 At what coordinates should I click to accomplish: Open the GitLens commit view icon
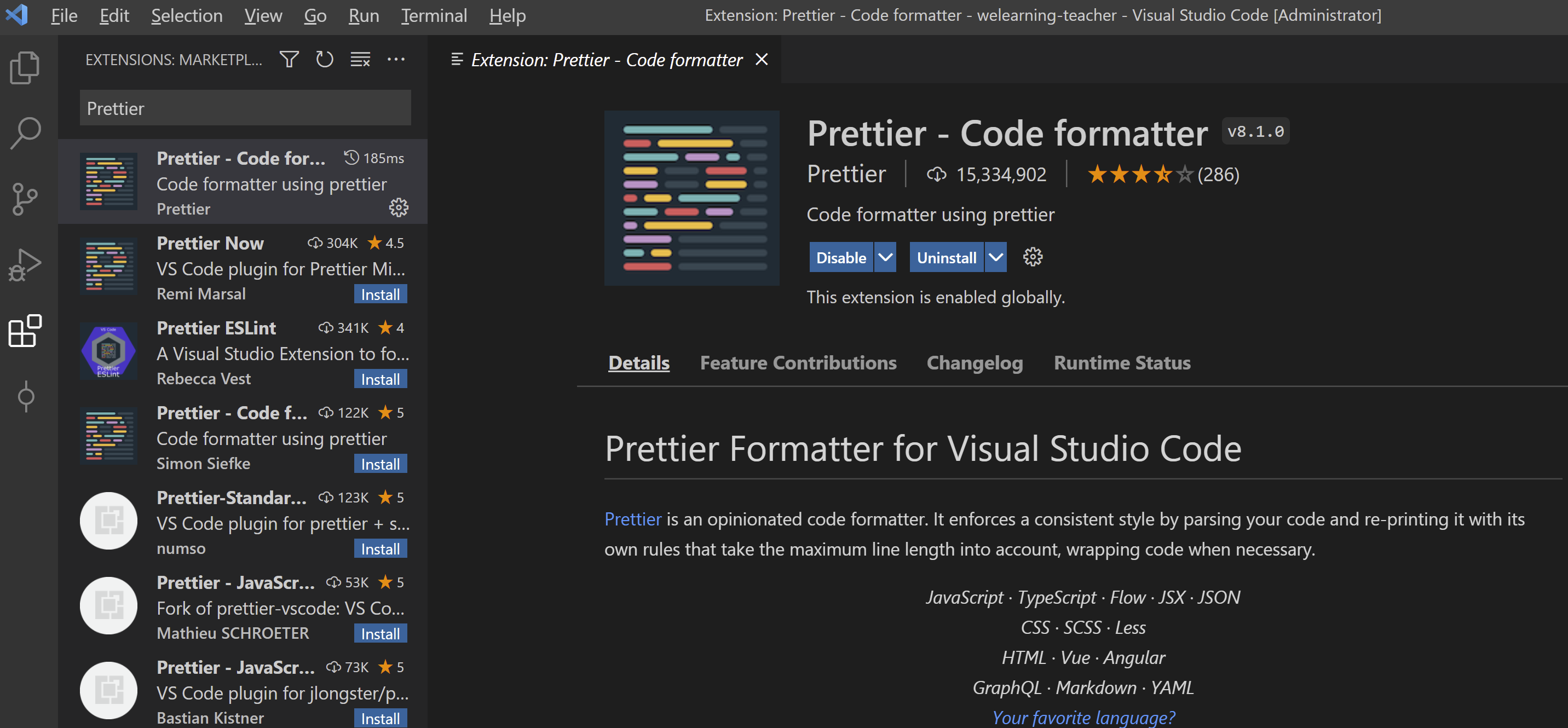click(x=26, y=397)
